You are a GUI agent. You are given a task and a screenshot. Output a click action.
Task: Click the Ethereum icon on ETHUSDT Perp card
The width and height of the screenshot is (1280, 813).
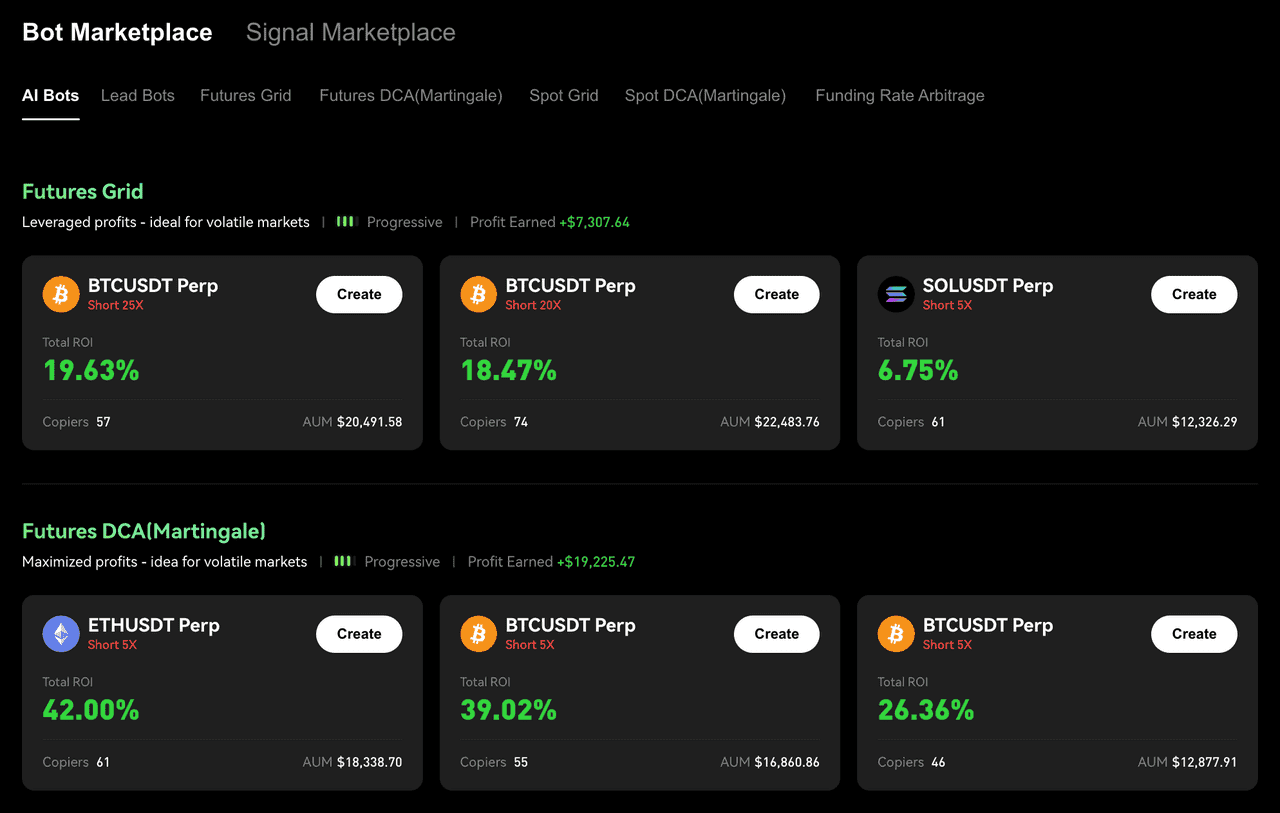pos(60,633)
